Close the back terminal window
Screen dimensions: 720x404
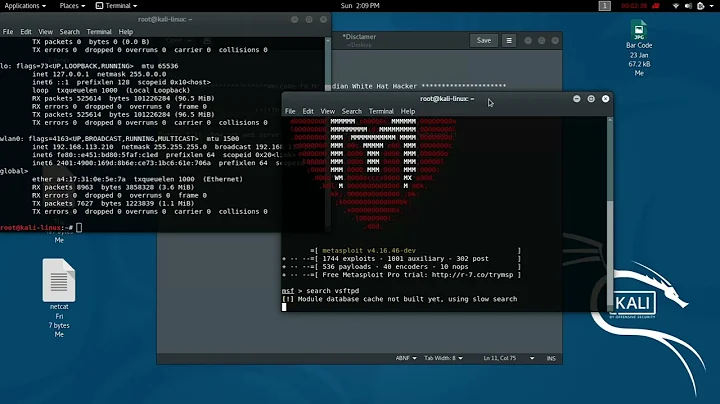click(x=323, y=19)
